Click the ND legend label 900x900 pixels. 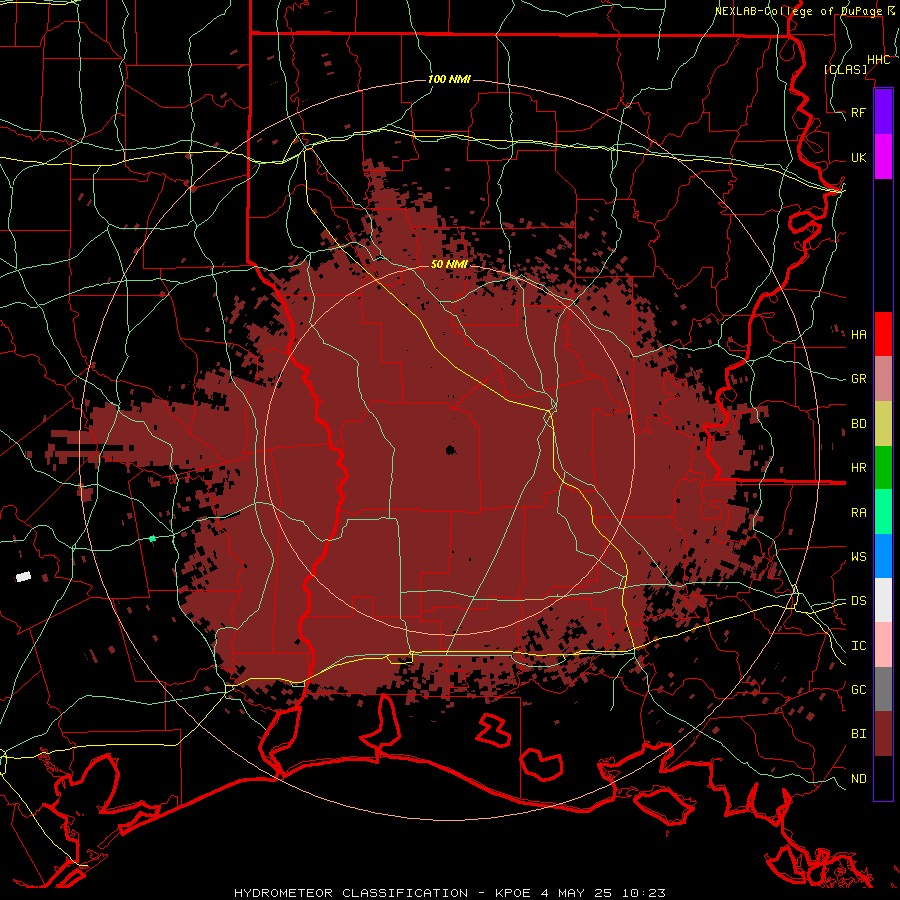(859, 779)
